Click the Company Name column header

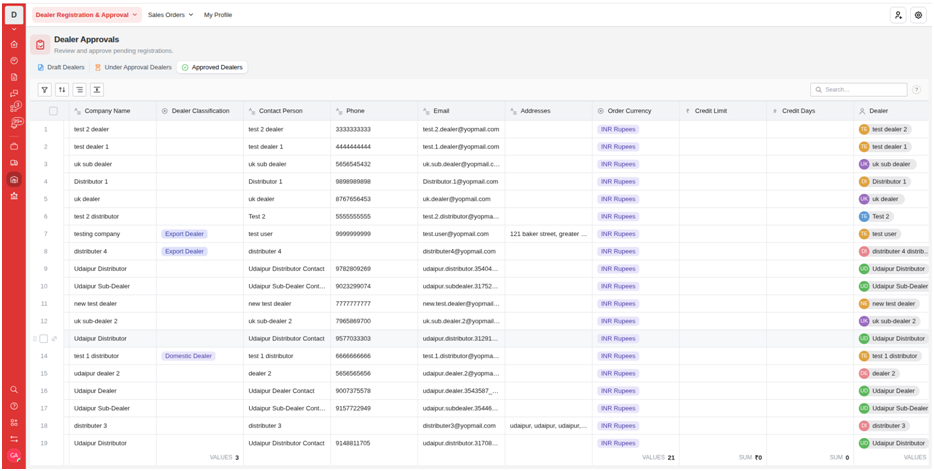tap(113, 111)
